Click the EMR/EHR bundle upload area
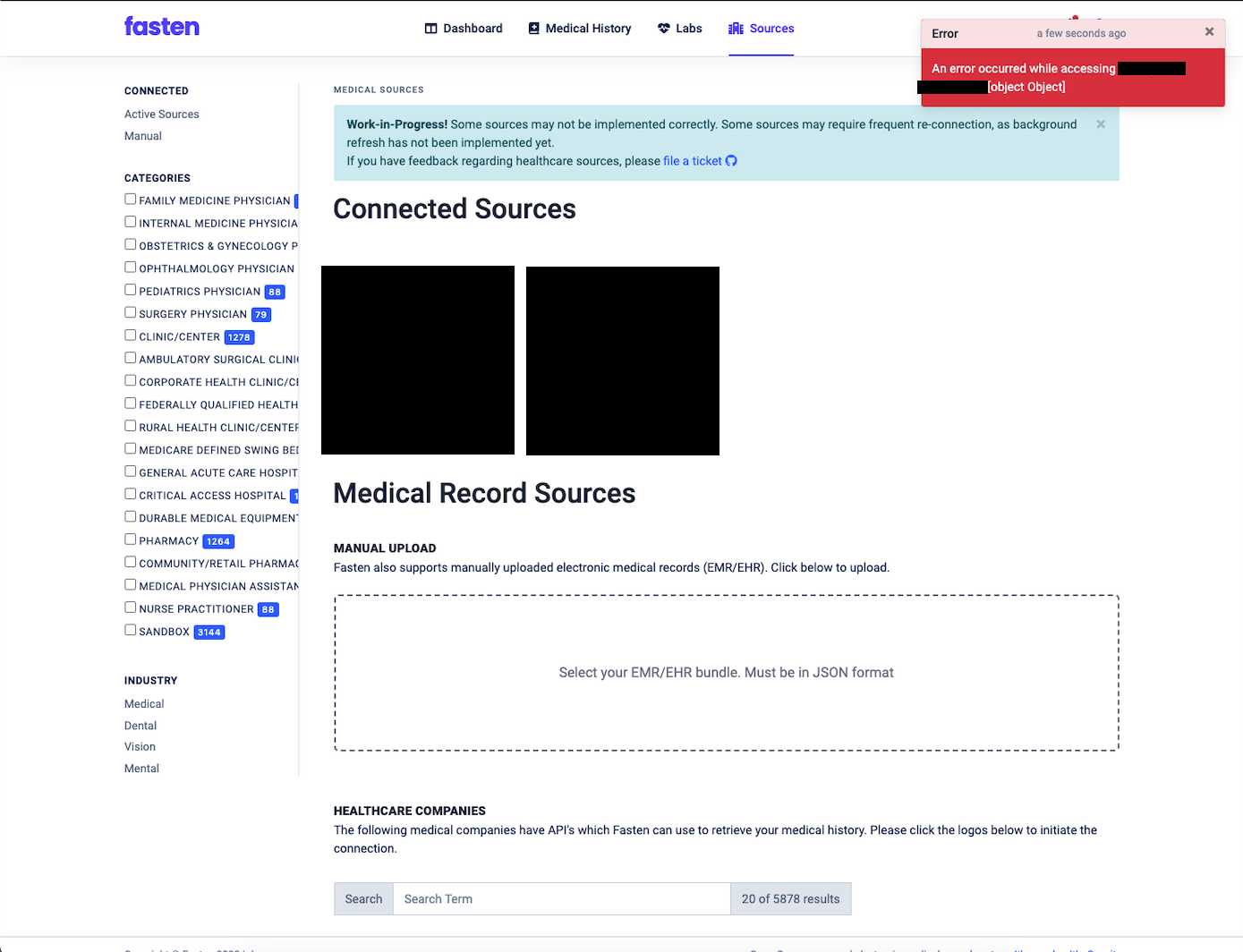The width and height of the screenshot is (1243, 952). (x=726, y=672)
